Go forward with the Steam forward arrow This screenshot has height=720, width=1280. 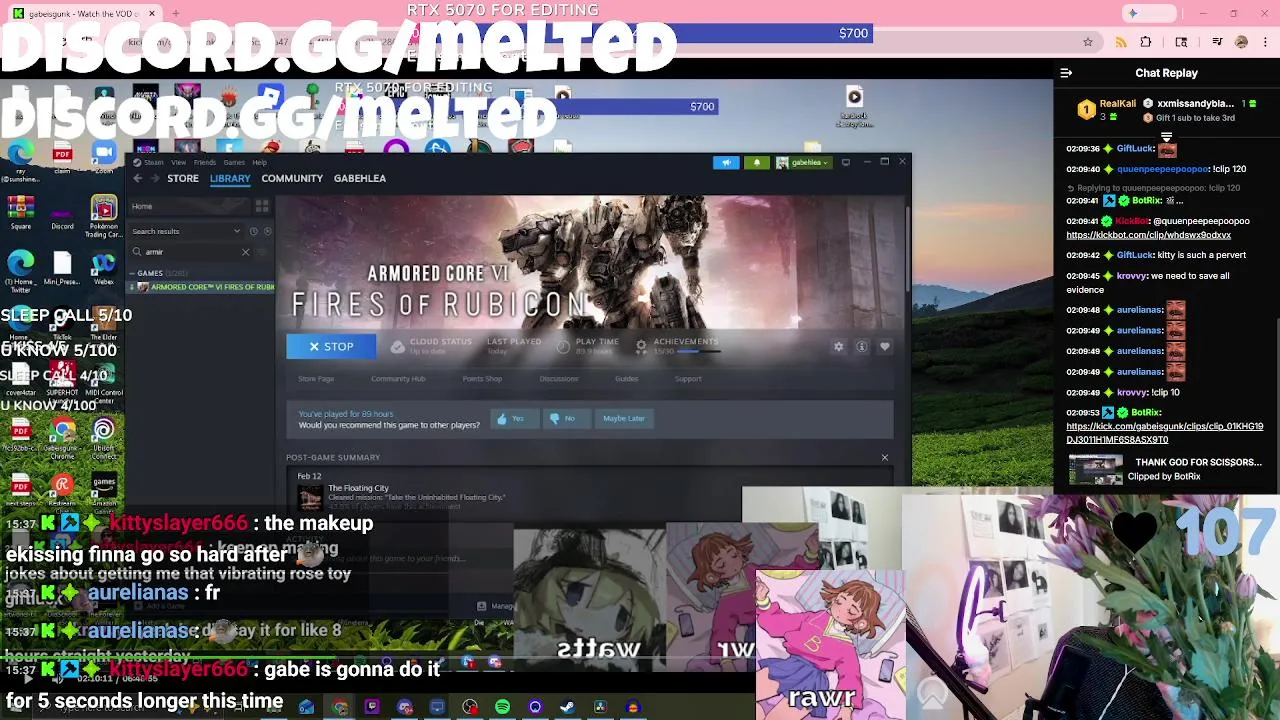pos(155,178)
